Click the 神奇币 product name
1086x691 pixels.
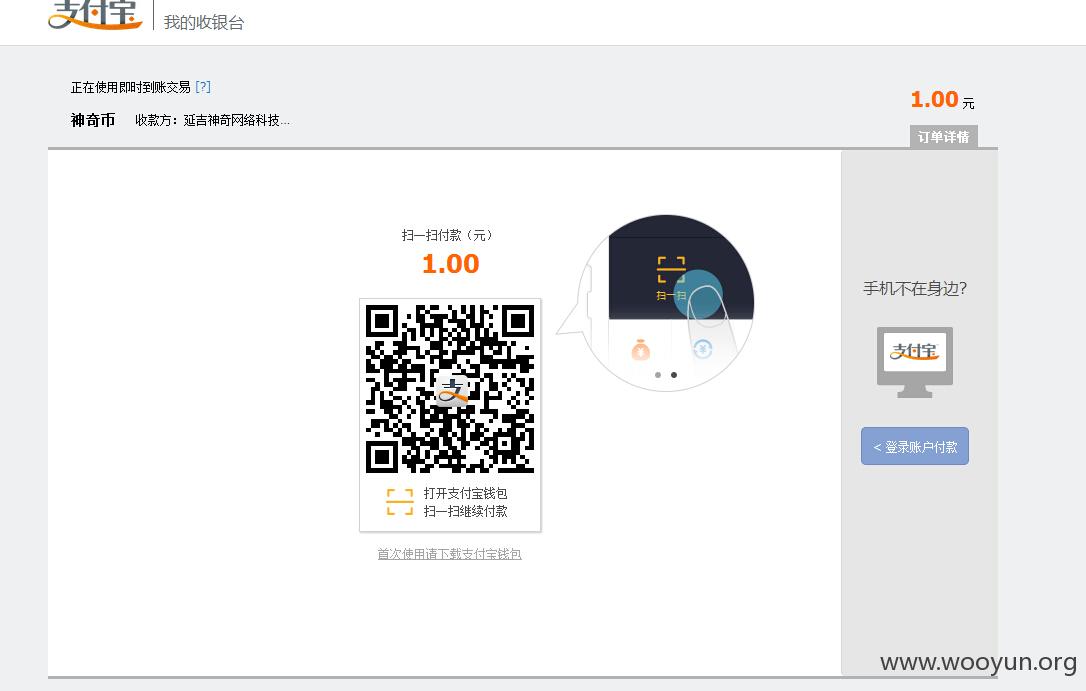[x=93, y=120]
